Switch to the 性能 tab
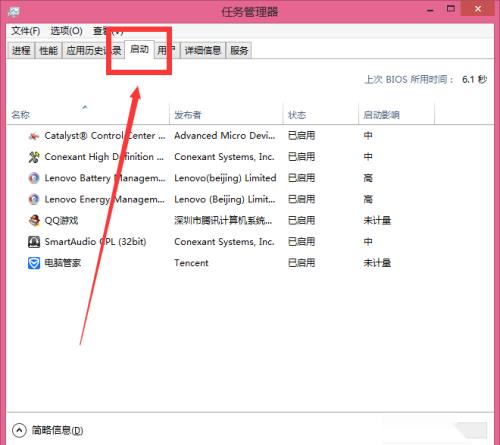 (x=48, y=50)
